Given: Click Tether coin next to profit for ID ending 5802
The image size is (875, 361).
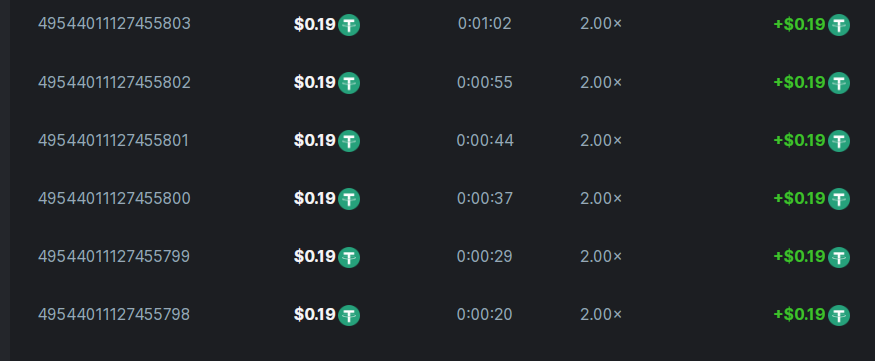Looking at the screenshot, I should [839, 83].
